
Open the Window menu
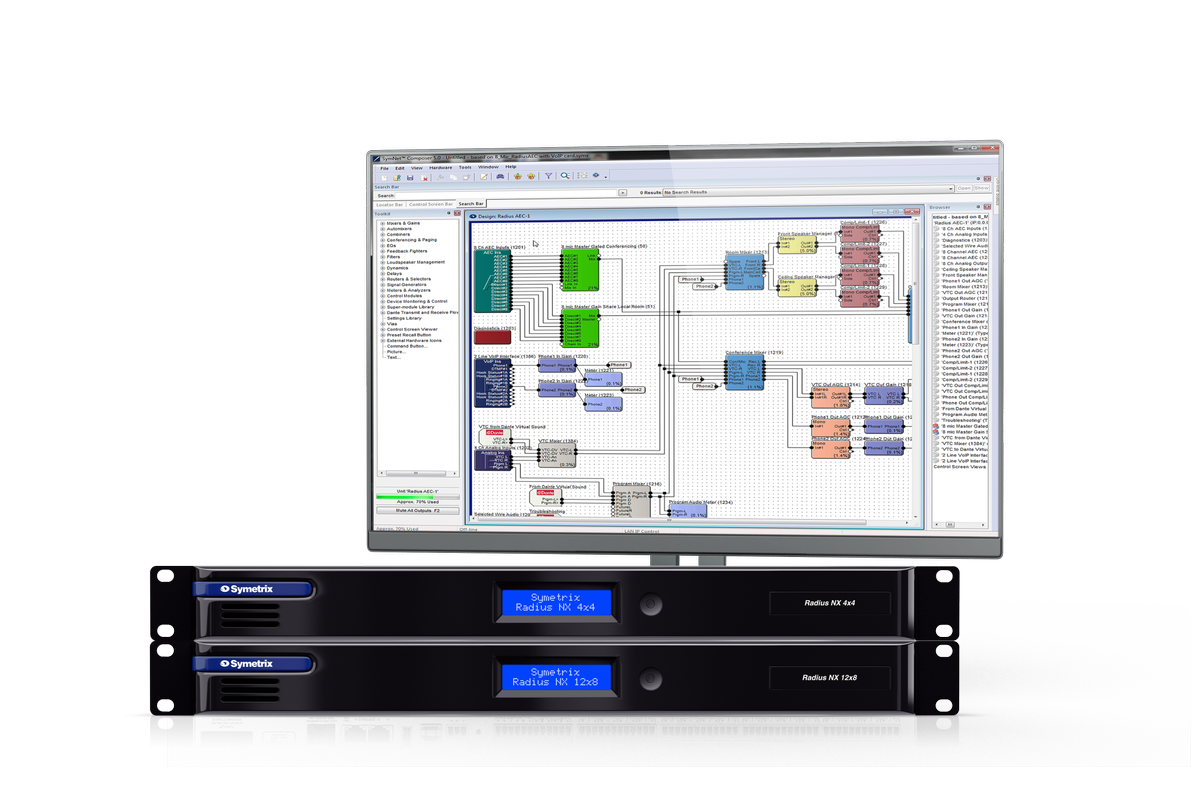(488, 167)
